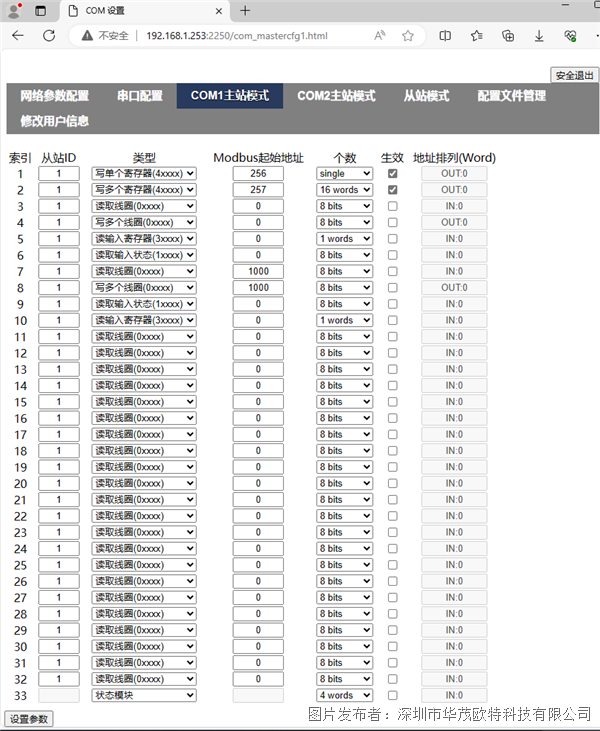Click row 32 从站ID input field
This screenshot has height=731, width=600.
point(59,679)
